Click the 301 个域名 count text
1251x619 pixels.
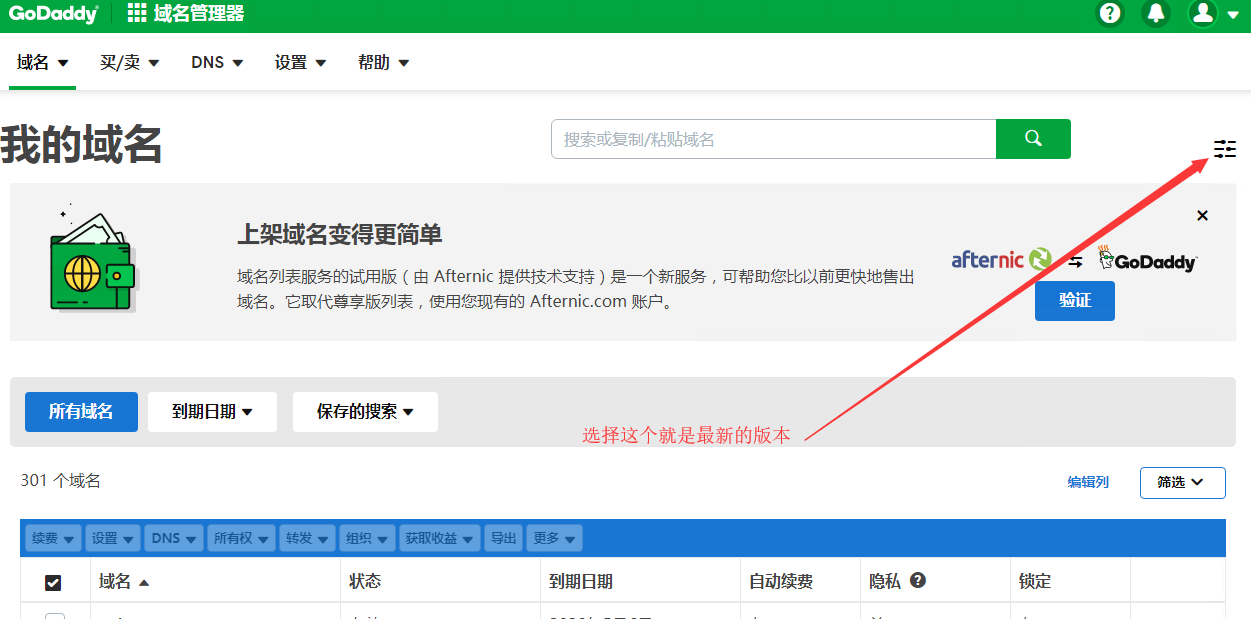point(61,481)
